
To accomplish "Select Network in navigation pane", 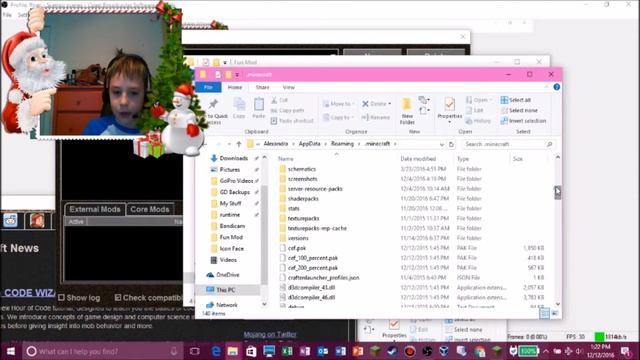I will tap(227, 305).
